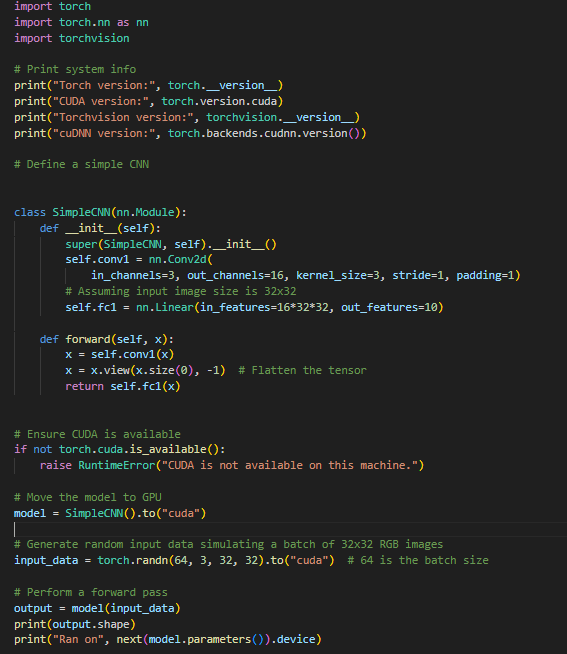This screenshot has width=567, height=654.
Task: Click 'torch.__version__' in first print
Action: click(222, 86)
